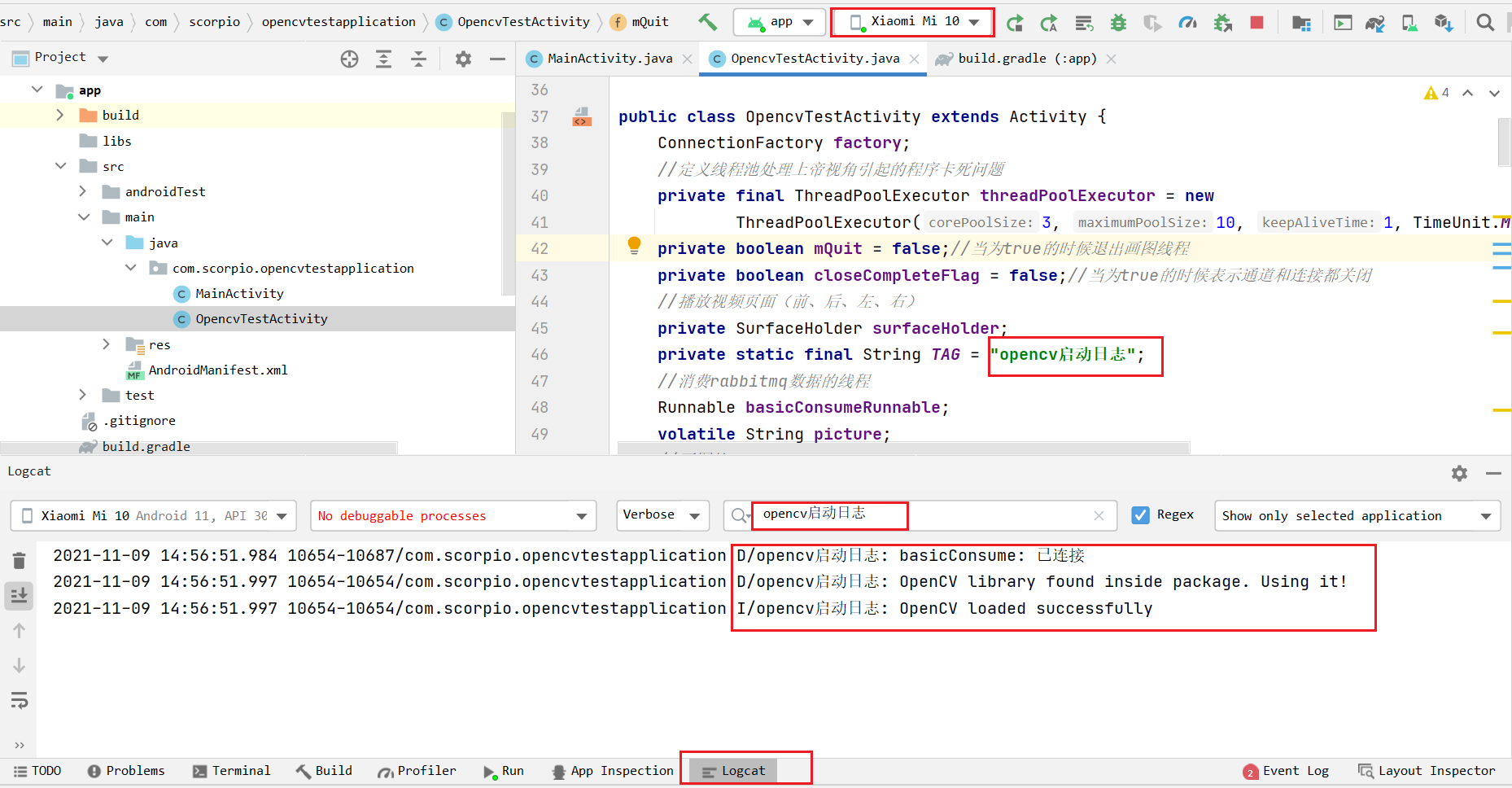Screen dimensions: 1512x788
Task: Stop the running app with red square
Action: 1257,23
